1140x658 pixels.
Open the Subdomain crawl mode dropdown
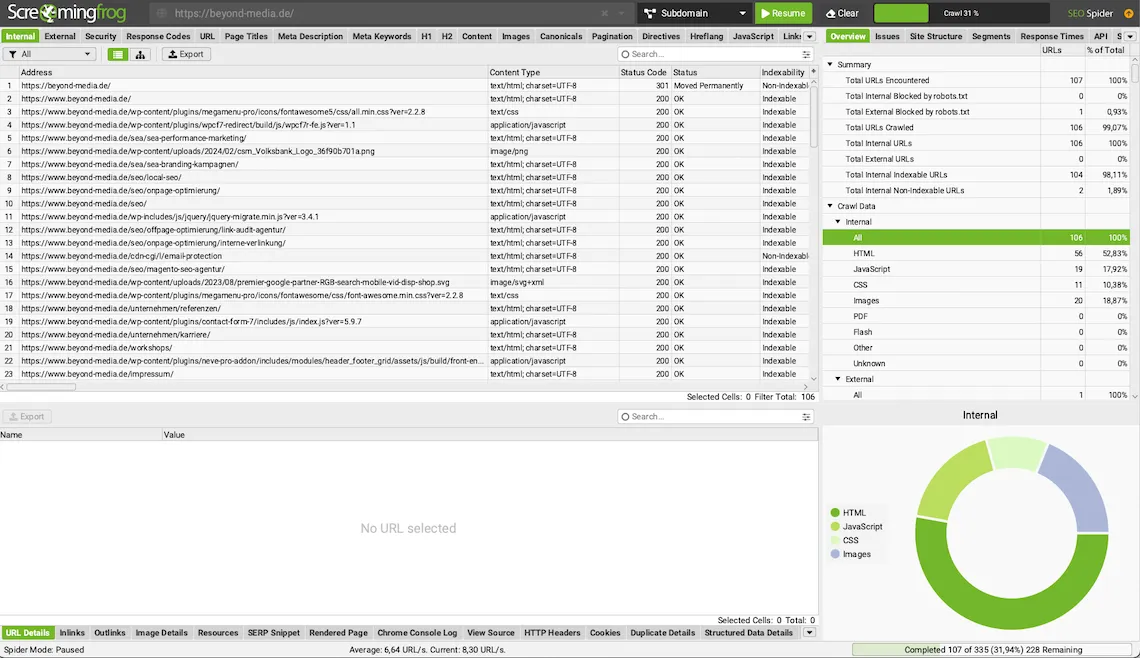coord(694,13)
